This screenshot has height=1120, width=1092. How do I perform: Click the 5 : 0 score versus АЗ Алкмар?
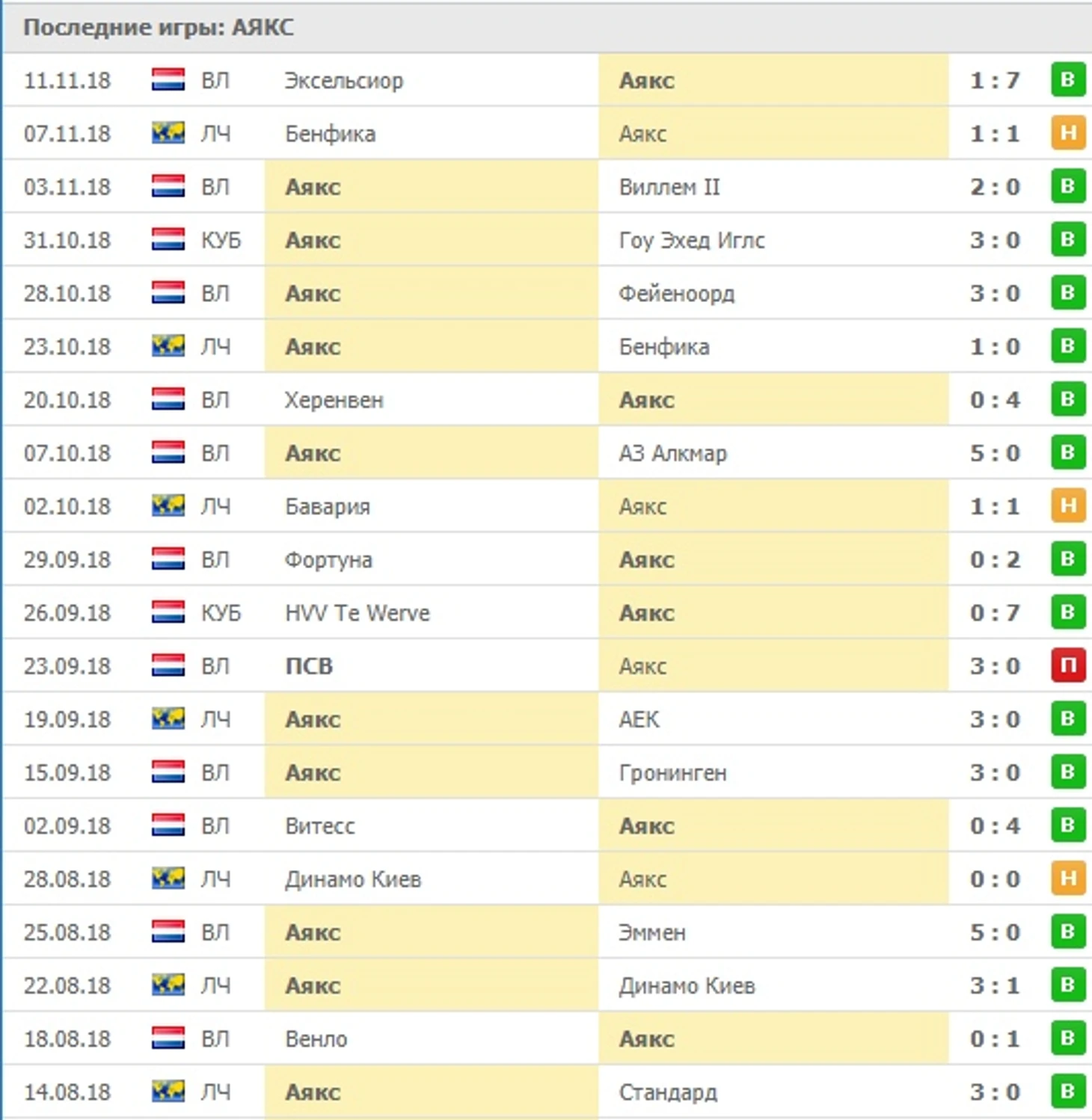(994, 453)
